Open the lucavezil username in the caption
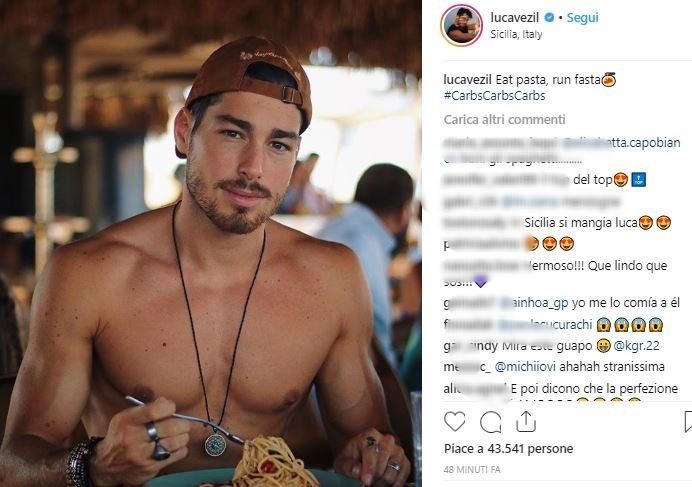The image size is (692, 487). (x=467, y=79)
